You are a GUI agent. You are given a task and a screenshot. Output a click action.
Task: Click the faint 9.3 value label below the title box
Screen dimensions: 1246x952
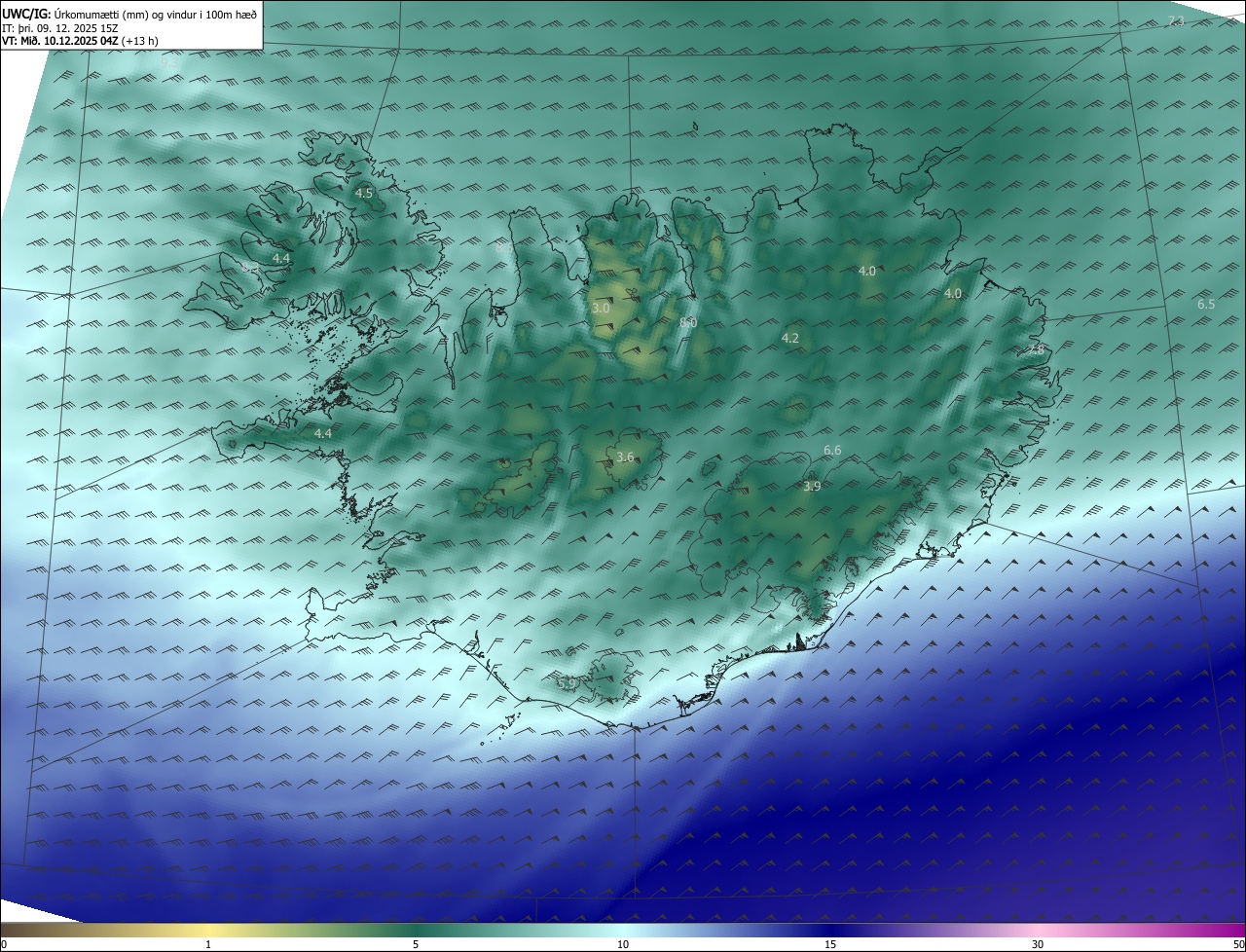[169, 63]
